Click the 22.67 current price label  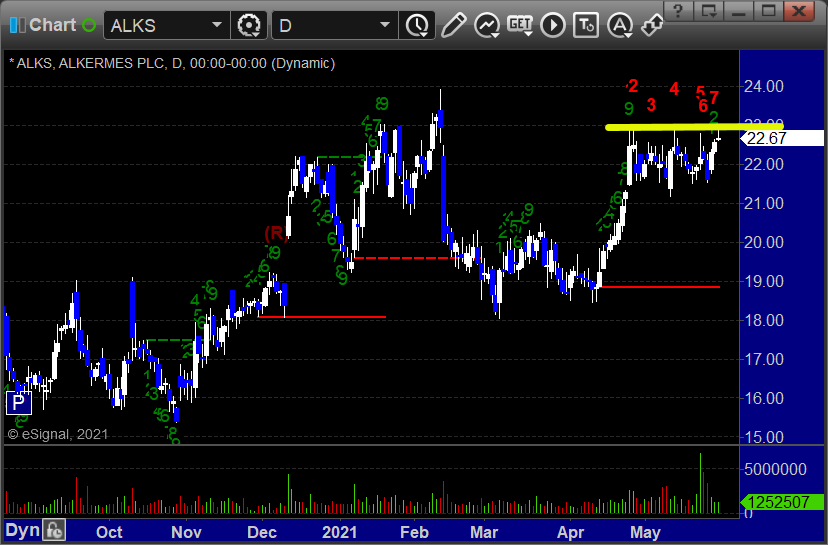pyautogui.click(x=783, y=138)
